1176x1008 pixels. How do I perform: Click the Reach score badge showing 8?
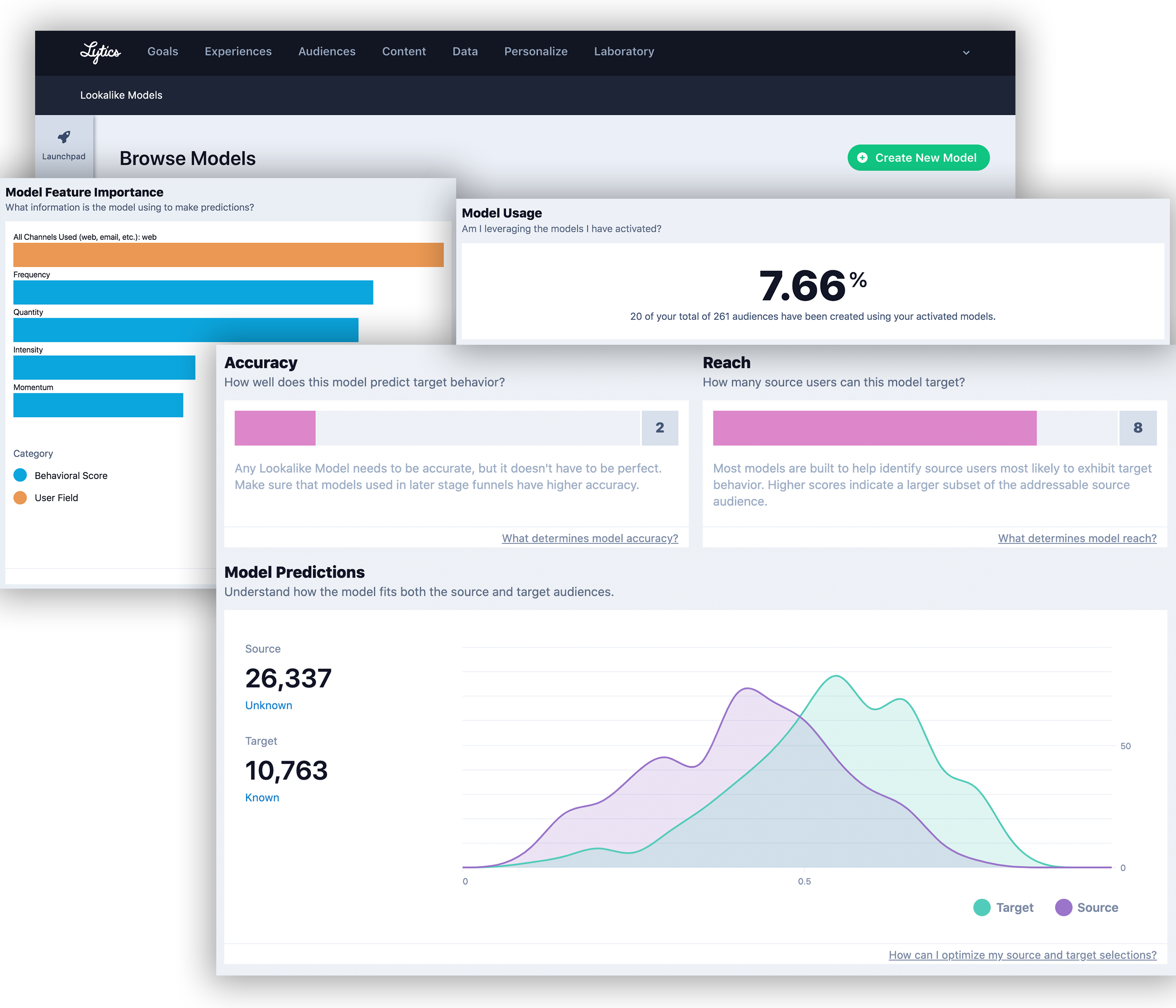point(1137,428)
